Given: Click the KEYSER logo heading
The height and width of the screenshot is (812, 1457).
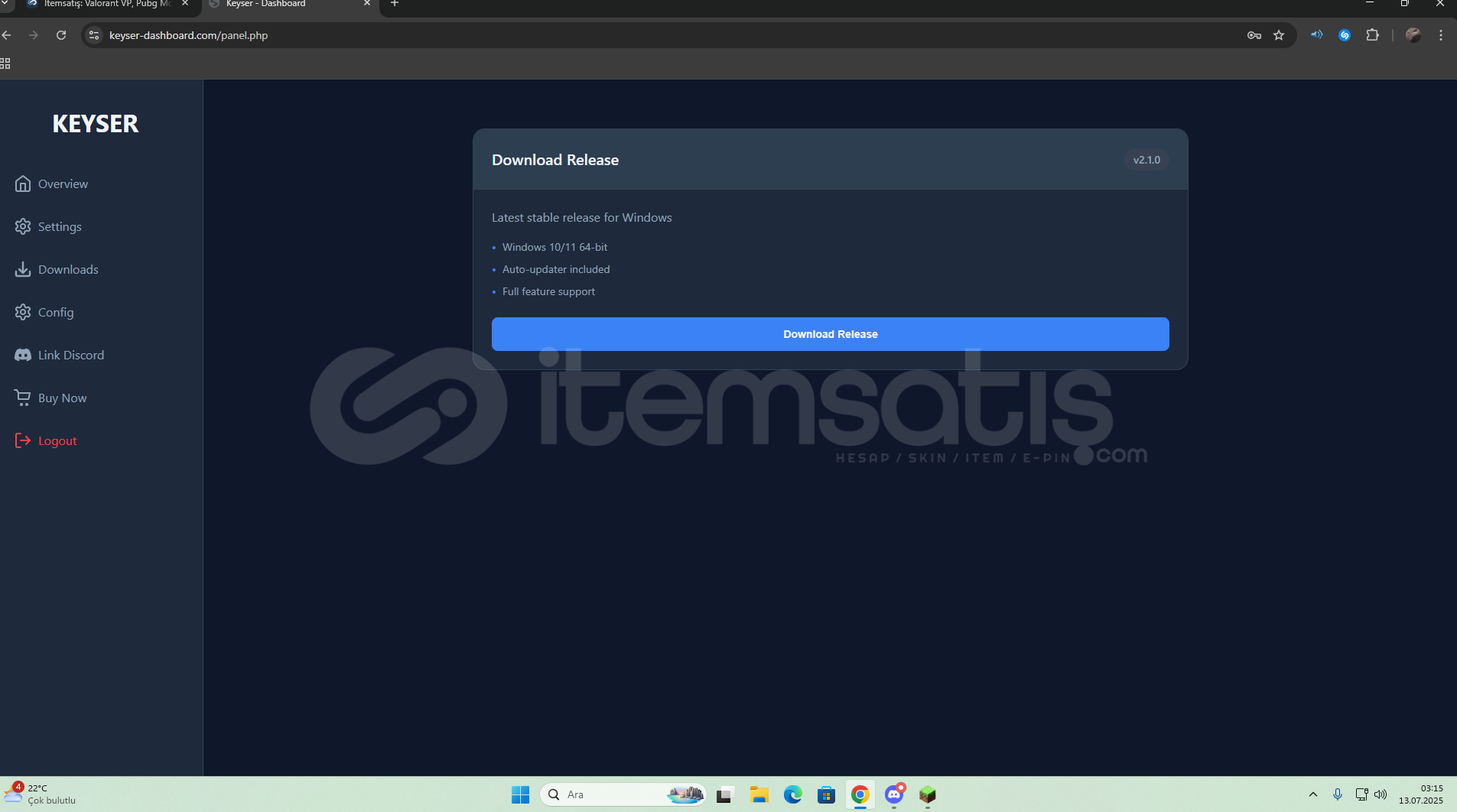Looking at the screenshot, I should [96, 124].
